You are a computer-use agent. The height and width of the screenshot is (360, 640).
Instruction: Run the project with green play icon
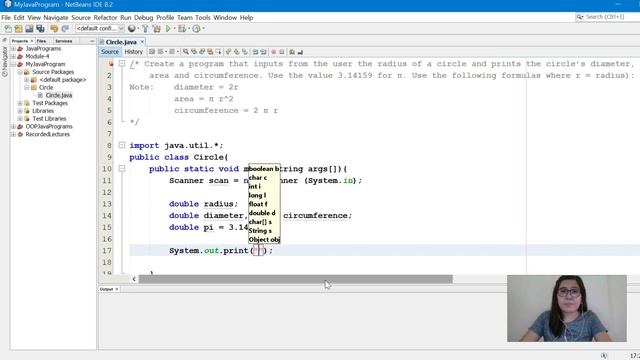(168, 29)
